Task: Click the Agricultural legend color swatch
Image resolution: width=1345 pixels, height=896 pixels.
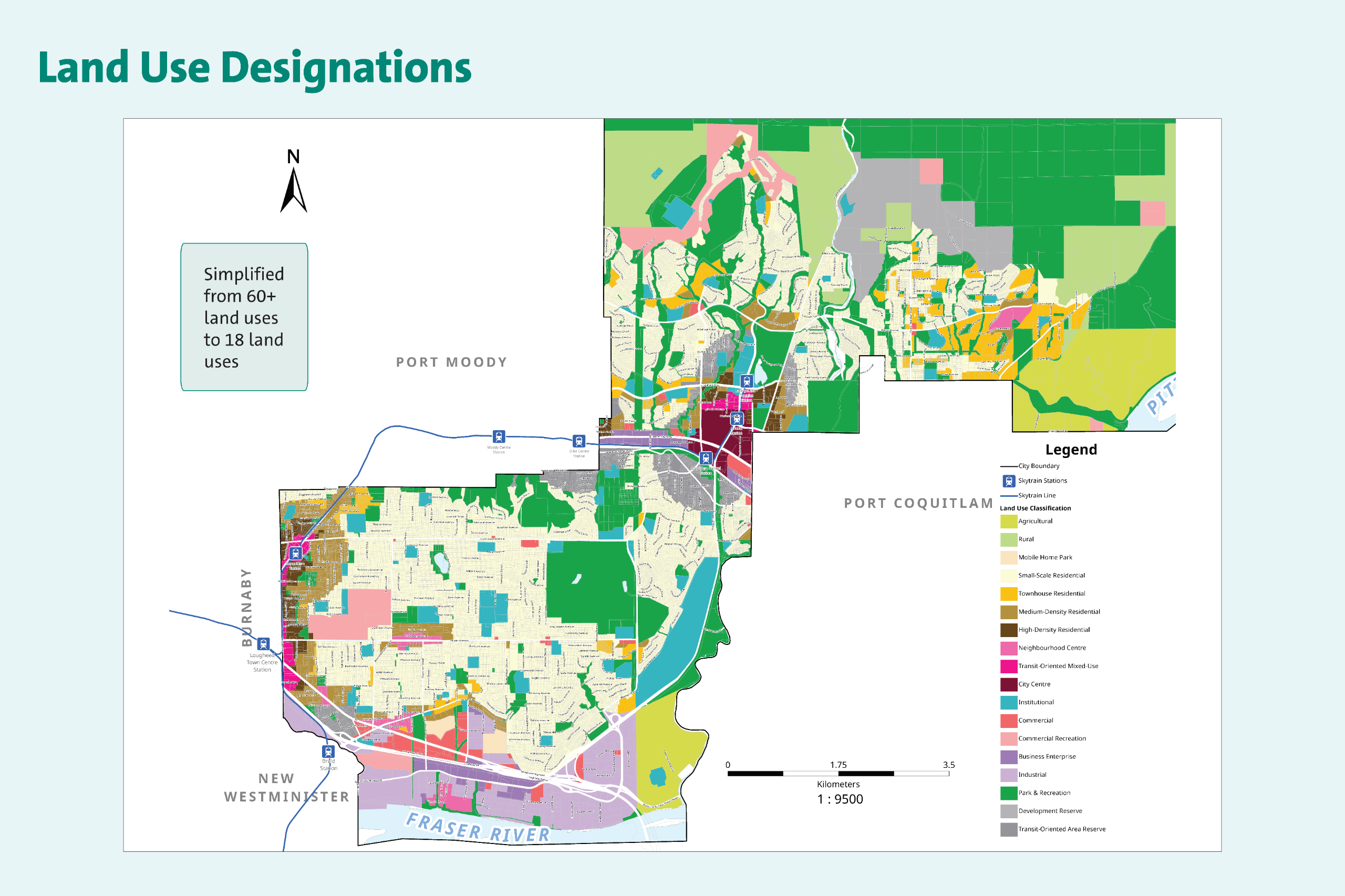Action: 1008,521
